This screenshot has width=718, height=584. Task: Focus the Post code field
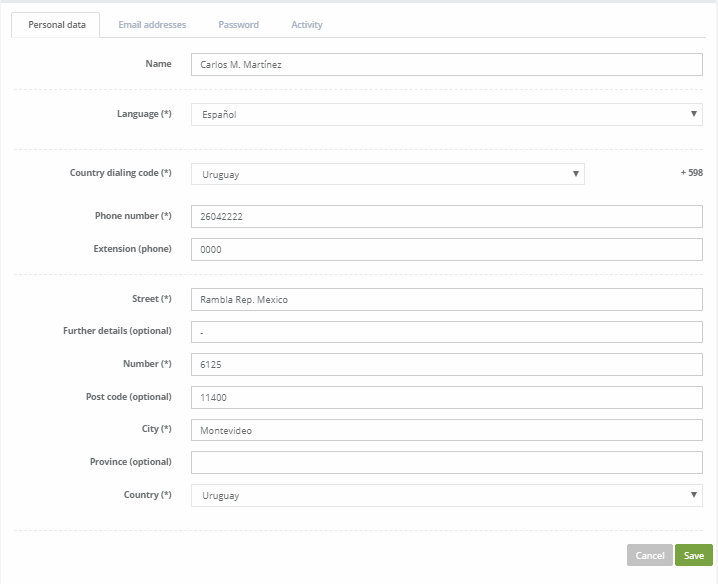[x=446, y=397]
